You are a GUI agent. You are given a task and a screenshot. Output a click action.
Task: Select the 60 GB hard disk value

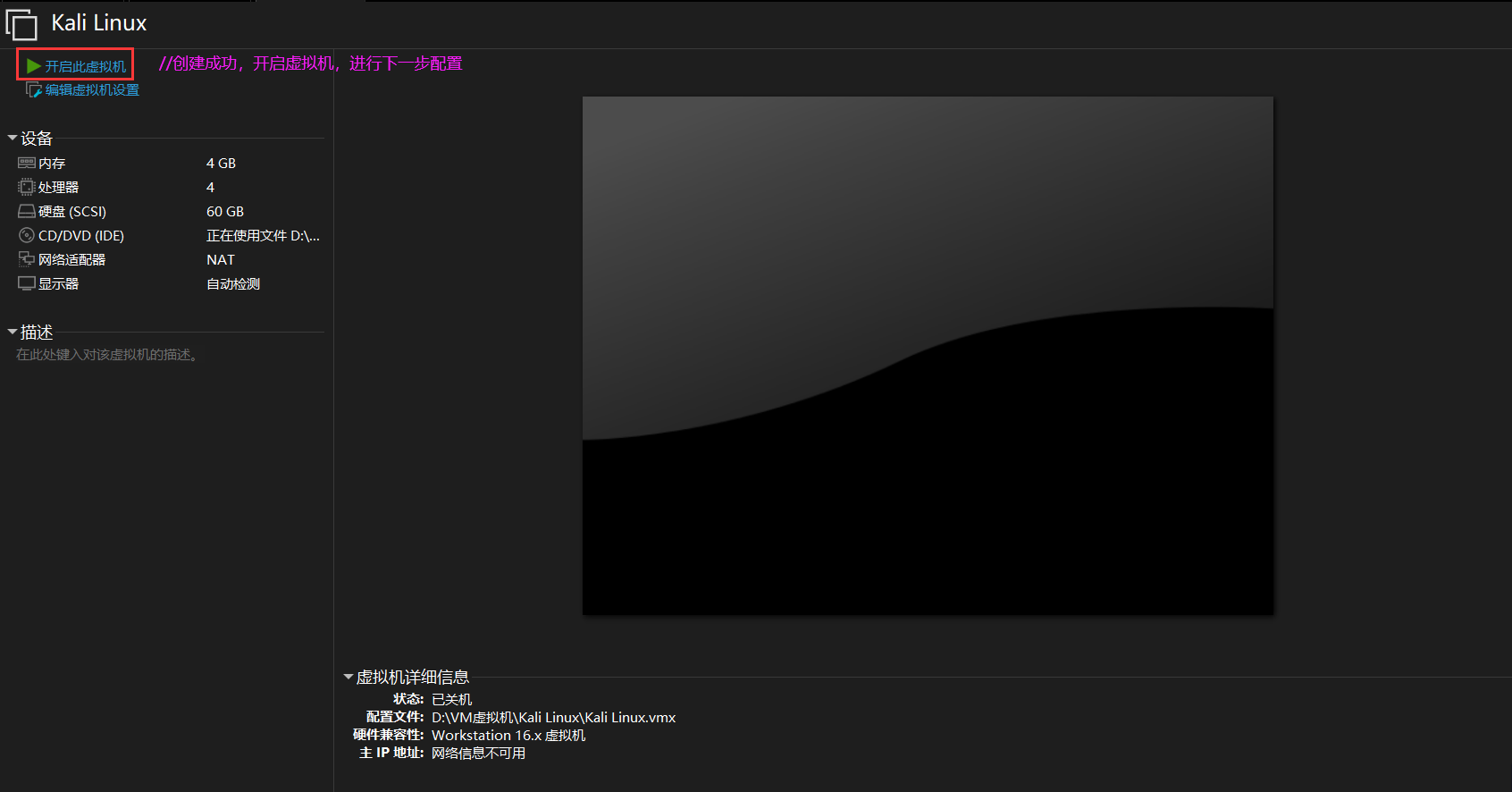pyautogui.click(x=224, y=212)
